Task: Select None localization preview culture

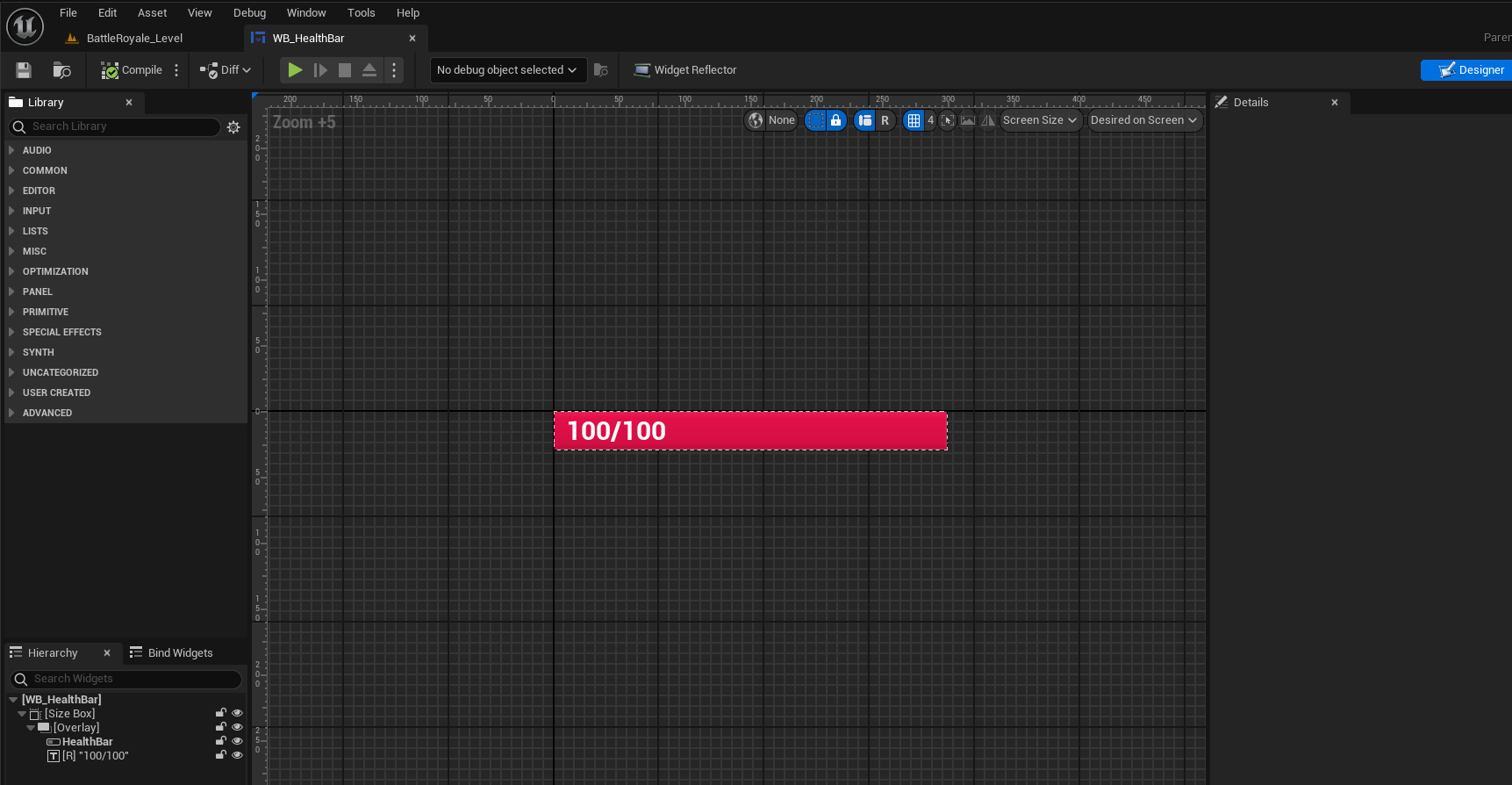Action: point(781,121)
